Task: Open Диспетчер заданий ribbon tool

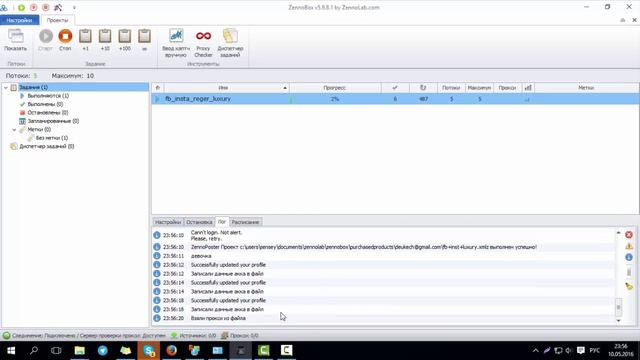Action: click(230, 43)
